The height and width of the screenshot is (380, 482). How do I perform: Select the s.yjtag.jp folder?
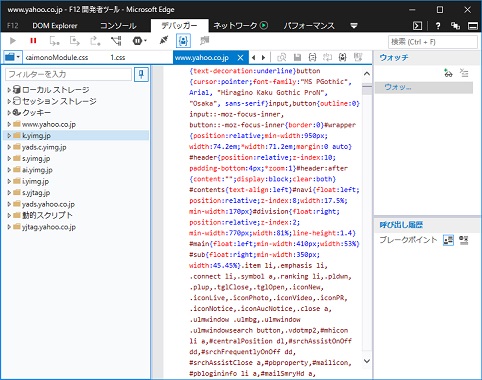(36, 193)
